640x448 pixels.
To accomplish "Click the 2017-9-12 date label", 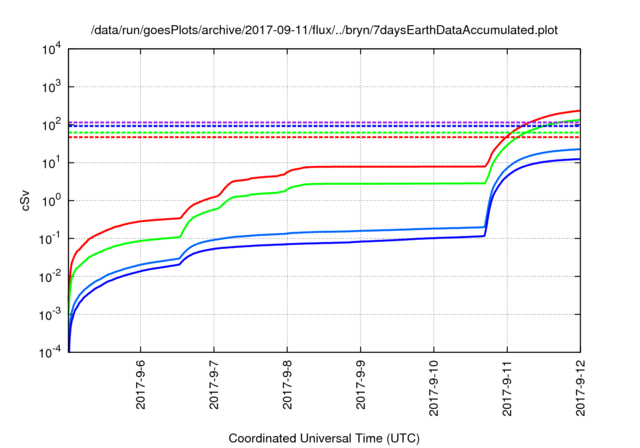I will [580, 388].
